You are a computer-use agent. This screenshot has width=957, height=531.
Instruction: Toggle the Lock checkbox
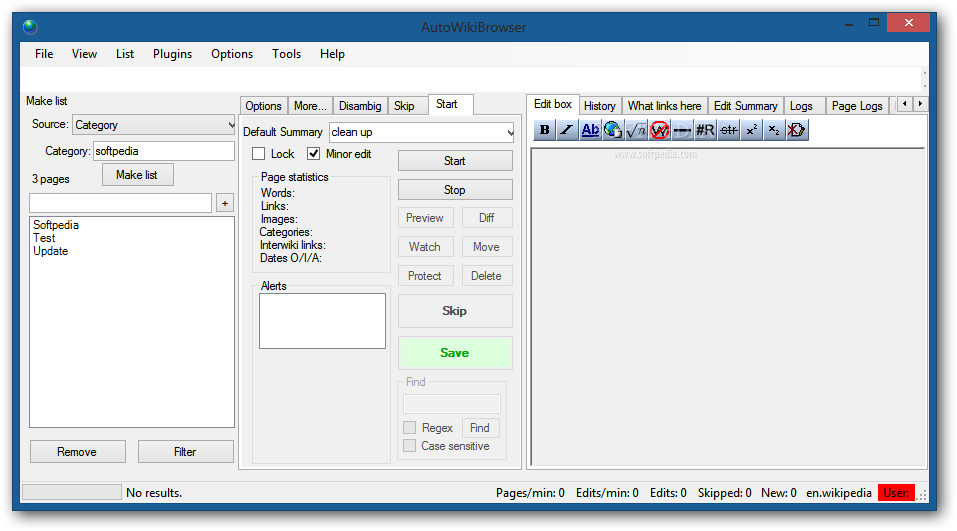(259, 154)
